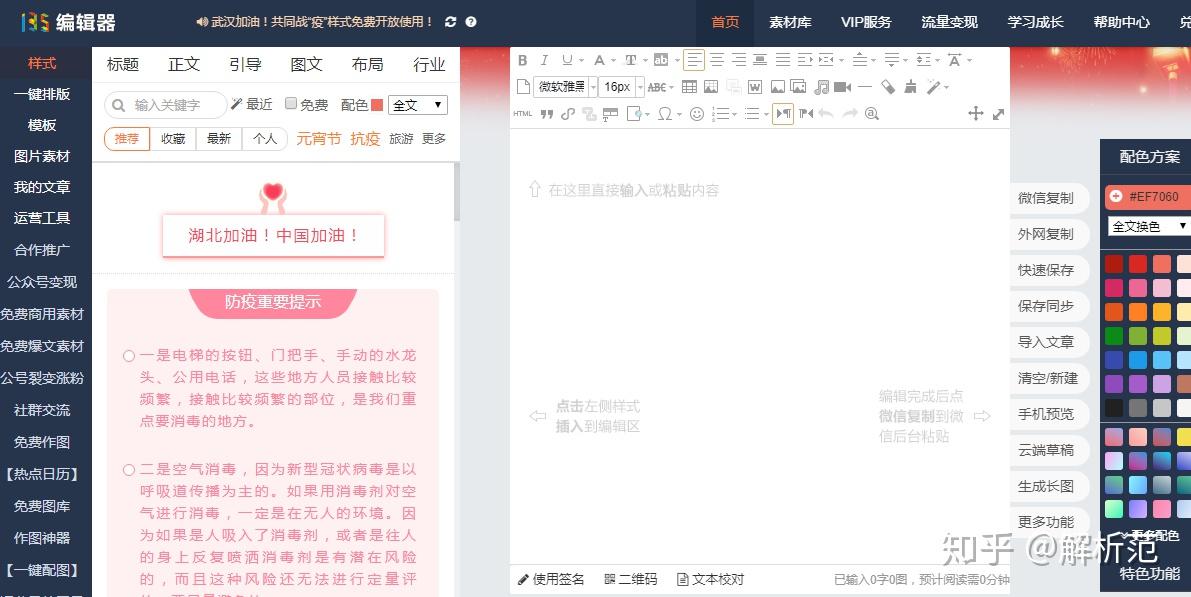Insert a video

pos(842,87)
